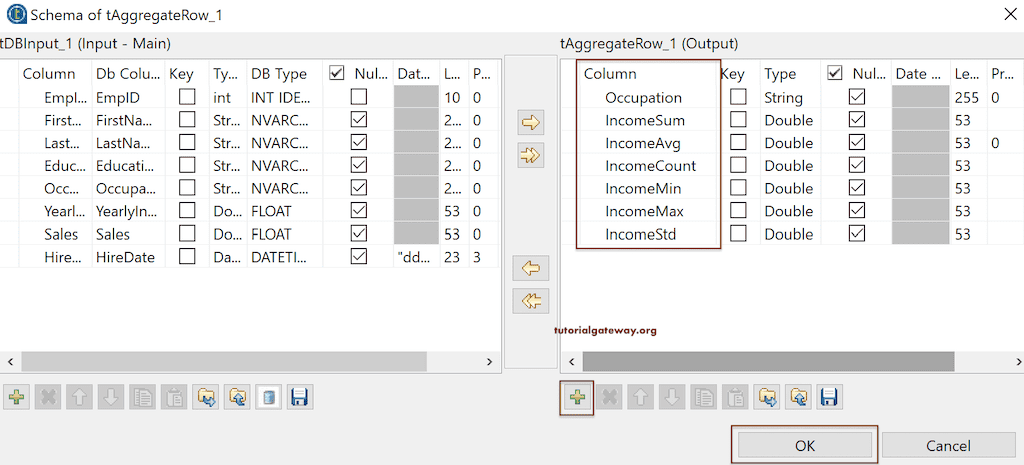Toggle Nullable header checkbox in output table
This screenshot has height=465, width=1024.
[835, 74]
